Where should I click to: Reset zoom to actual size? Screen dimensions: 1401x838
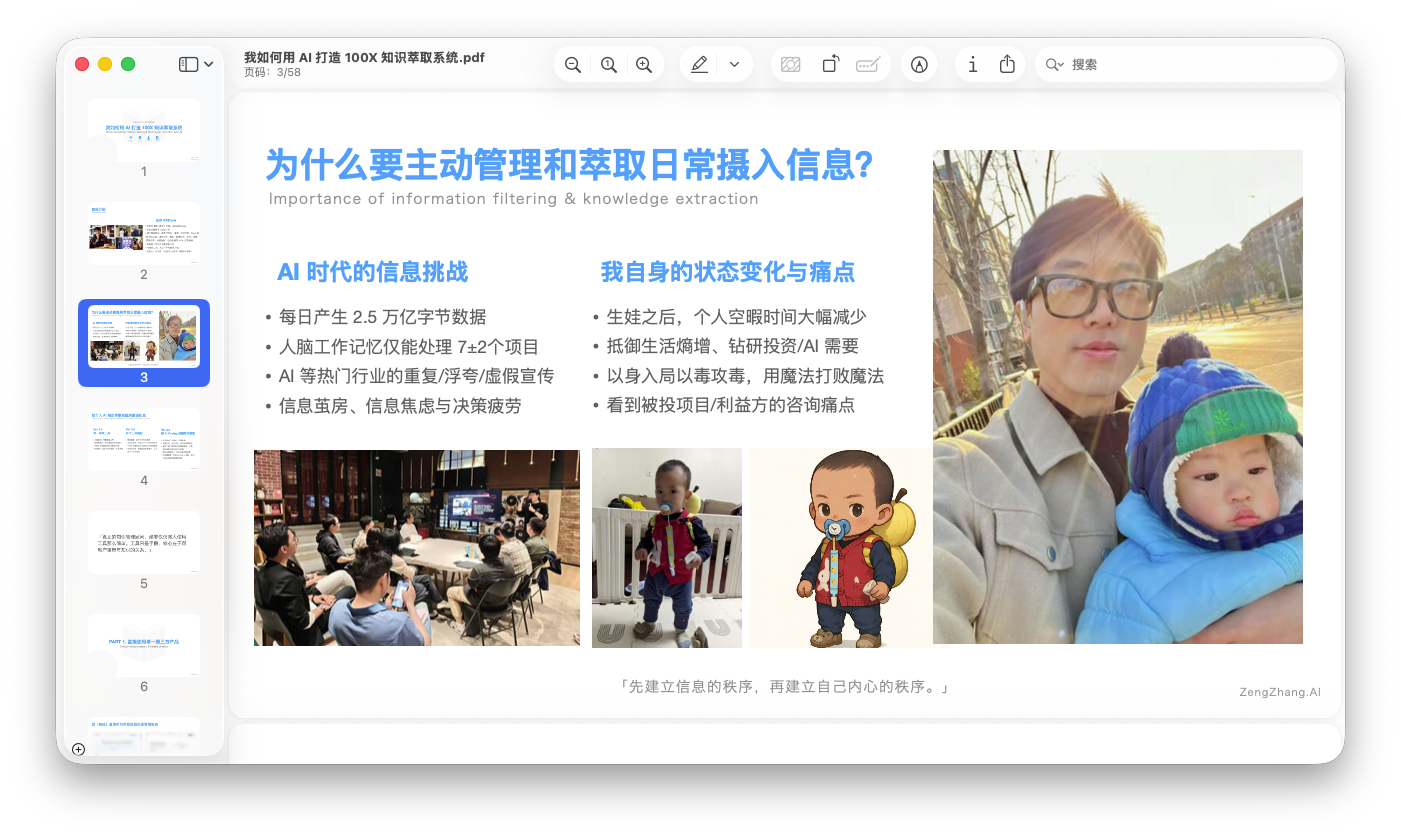coord(608,65)
